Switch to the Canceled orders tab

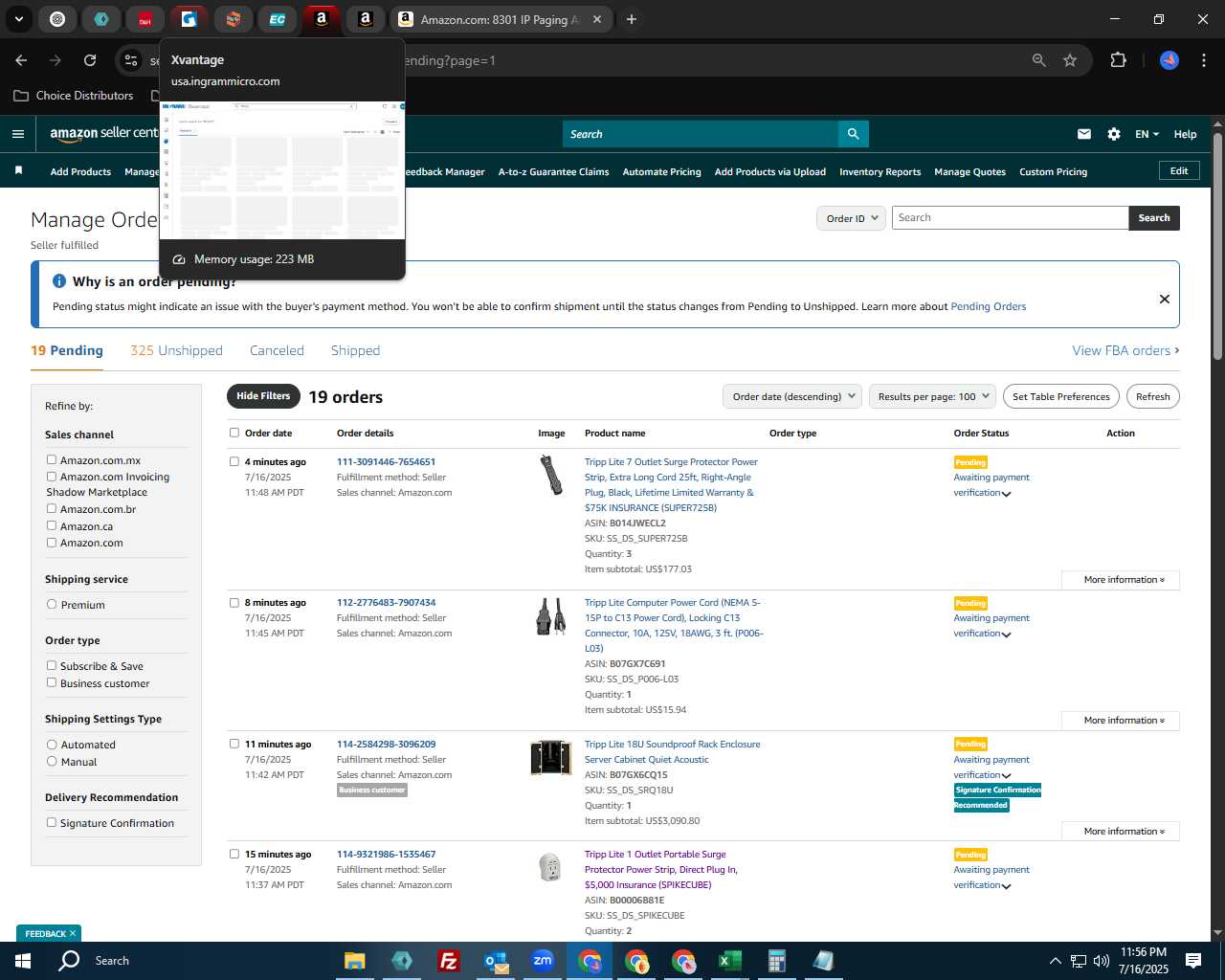pyautogui.click(x=277, y=350)
